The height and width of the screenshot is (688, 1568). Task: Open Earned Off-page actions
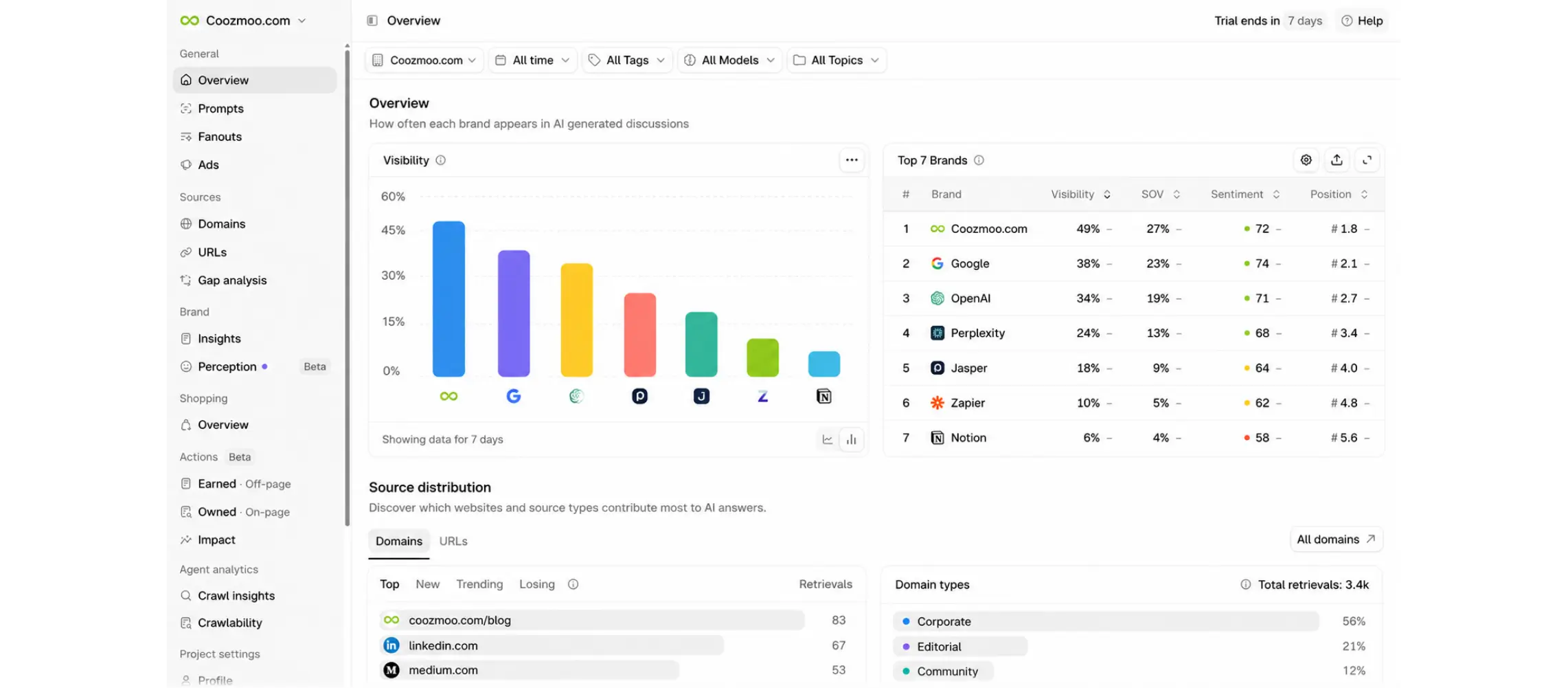(255, 484)
